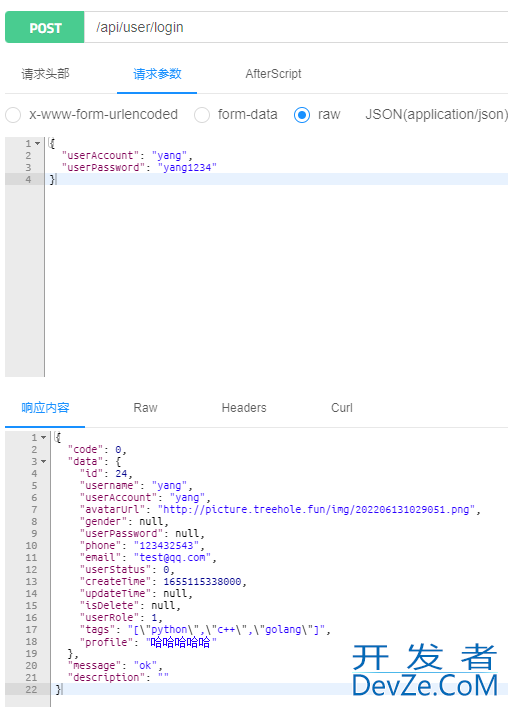Select the raw radio button

[x=302, y=115]
